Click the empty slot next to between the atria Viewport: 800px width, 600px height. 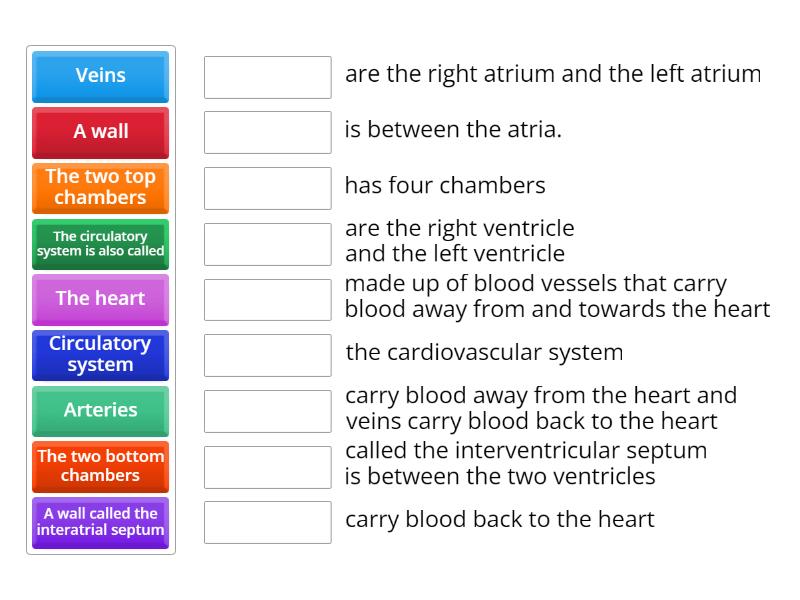(266, 130)
